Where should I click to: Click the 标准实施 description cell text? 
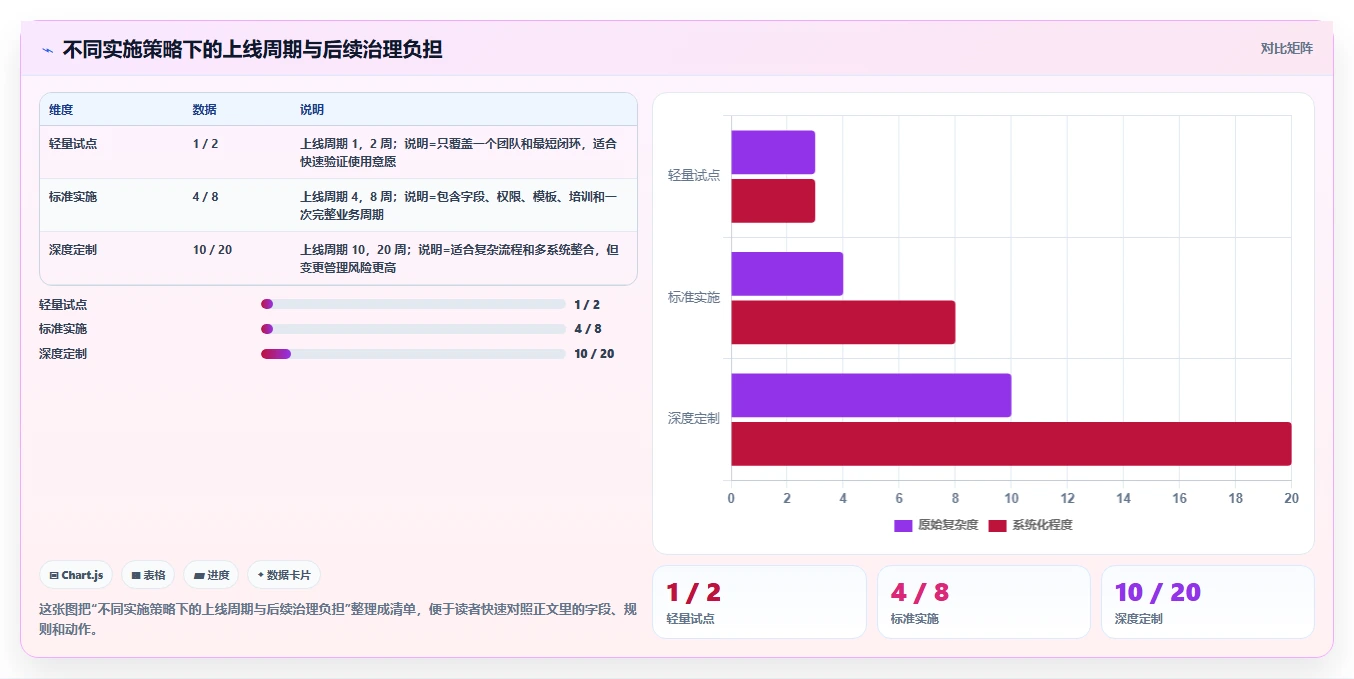[x=459, y=205]
